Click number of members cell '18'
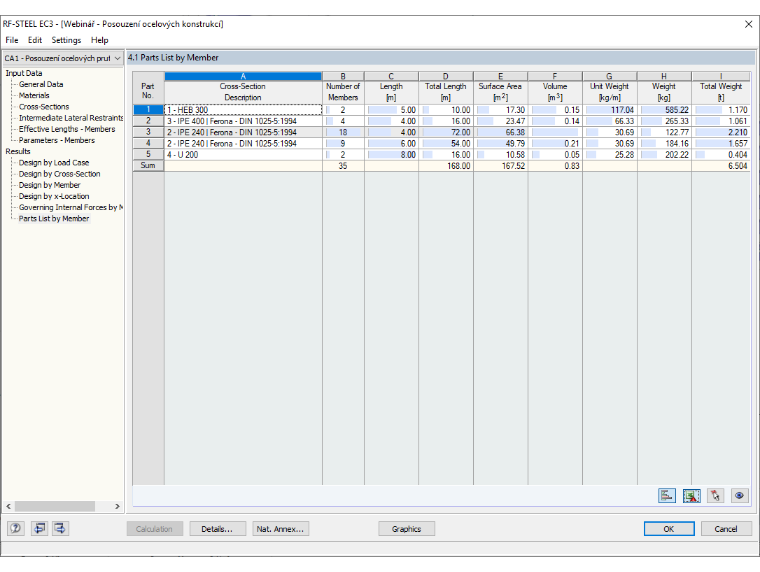The image size is (760, 572). [x=343, y=132]
